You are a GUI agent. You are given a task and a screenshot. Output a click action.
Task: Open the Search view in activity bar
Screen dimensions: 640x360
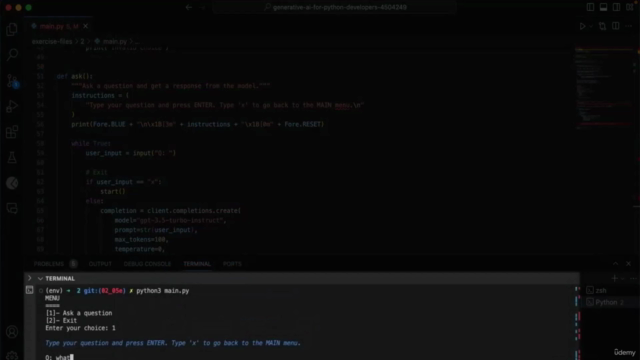click(x=12, y=55)
